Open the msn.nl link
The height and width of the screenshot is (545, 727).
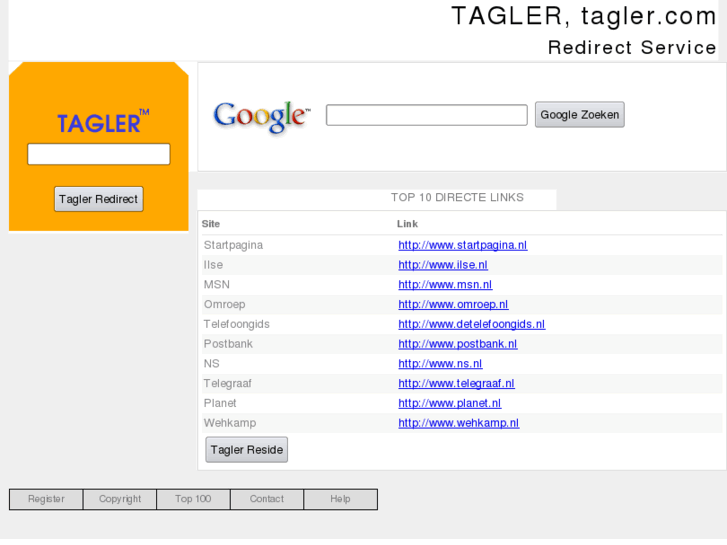445,284
